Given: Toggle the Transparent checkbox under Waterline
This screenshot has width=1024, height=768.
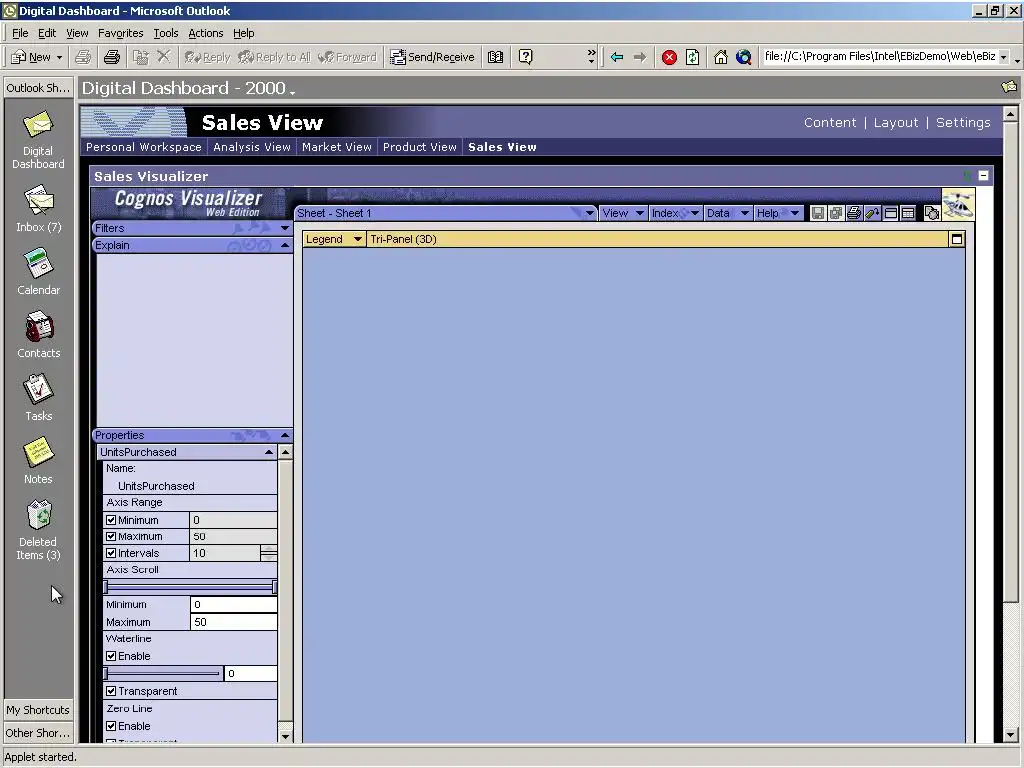Looking at the screenshot, I should click(x=111, y=691).
